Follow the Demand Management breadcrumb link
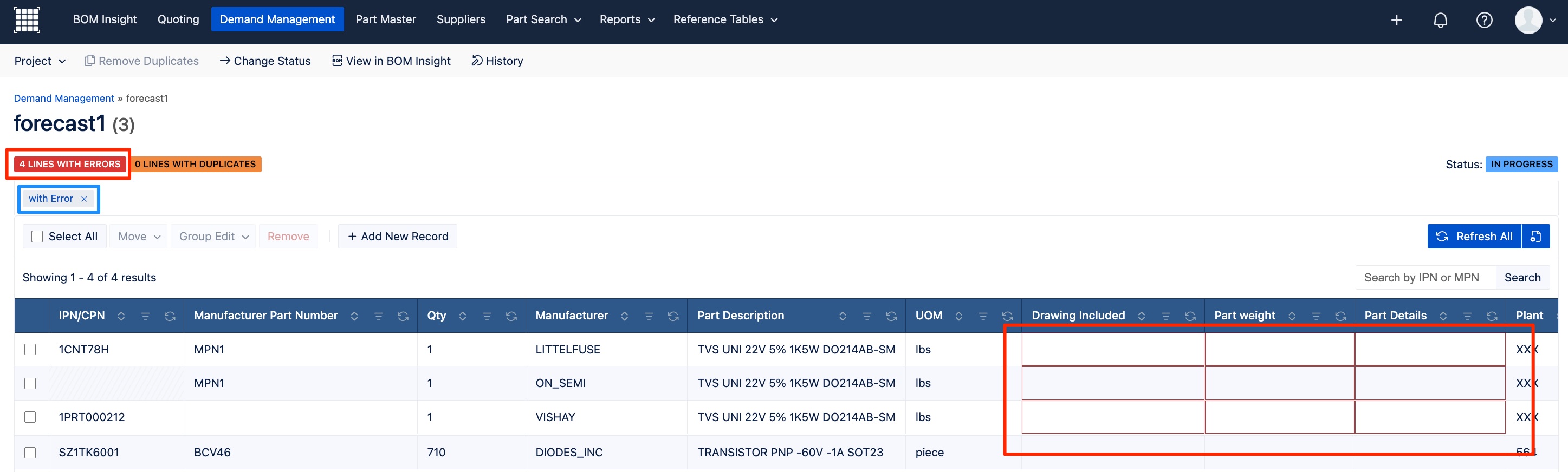The image size is (1568, 472). tap(64, 99)
